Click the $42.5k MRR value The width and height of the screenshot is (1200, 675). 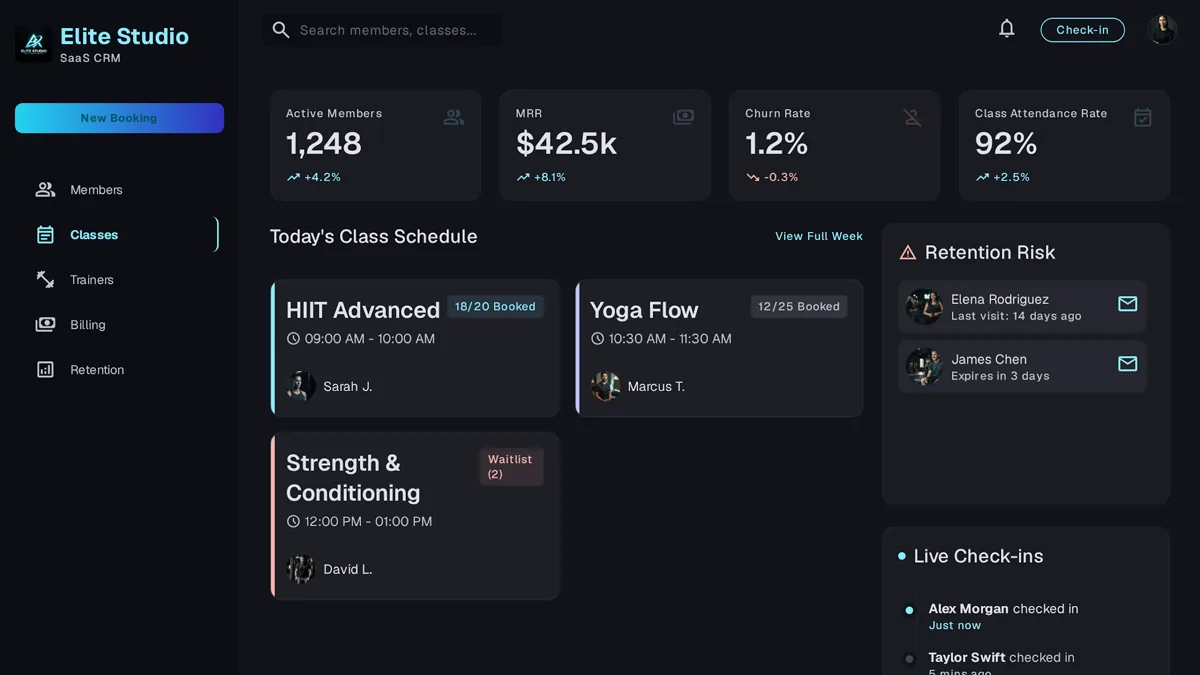point(566,144)
